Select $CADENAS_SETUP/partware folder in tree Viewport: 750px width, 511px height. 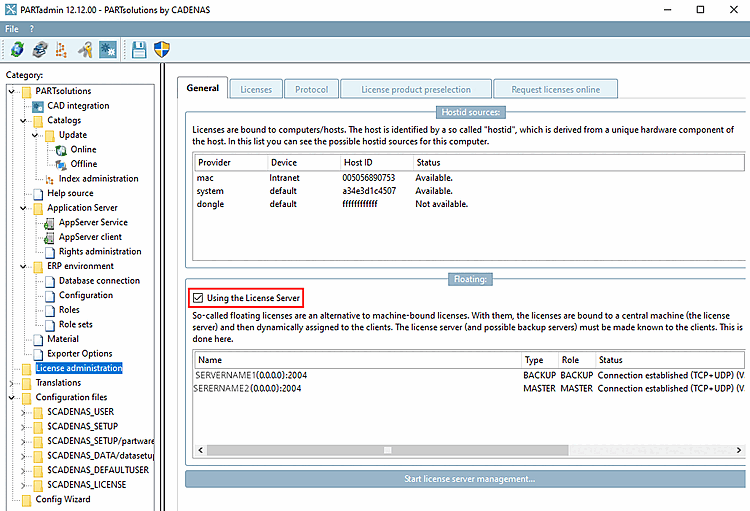point(100,441)
